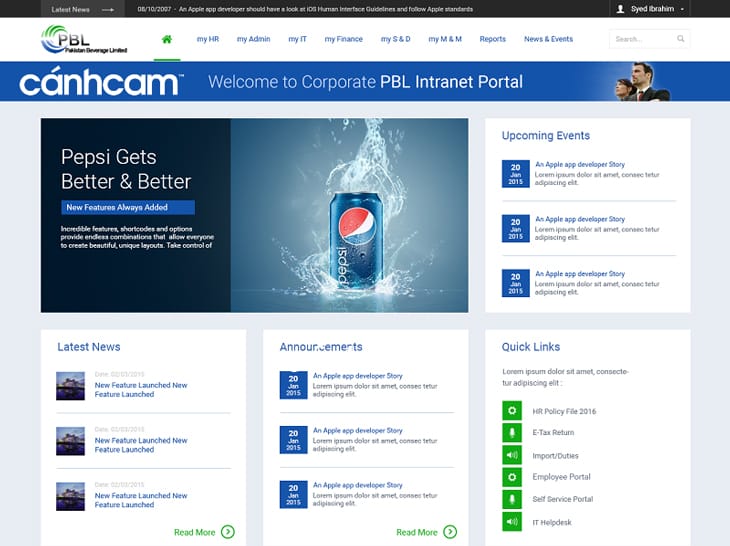Open first New Feature Launched news link
The image size is (730, 546).
pyautogui.click(x=141, y=390)
